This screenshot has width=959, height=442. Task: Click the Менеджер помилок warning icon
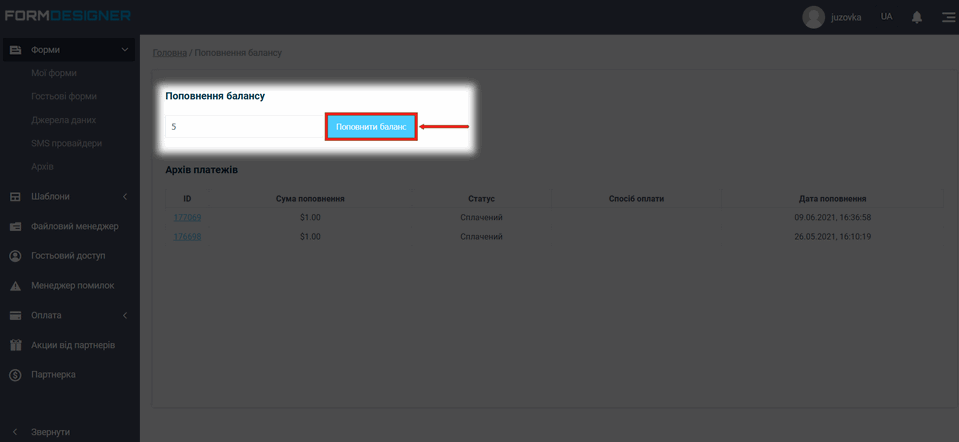pyautogui.click(x=16, y=286)
